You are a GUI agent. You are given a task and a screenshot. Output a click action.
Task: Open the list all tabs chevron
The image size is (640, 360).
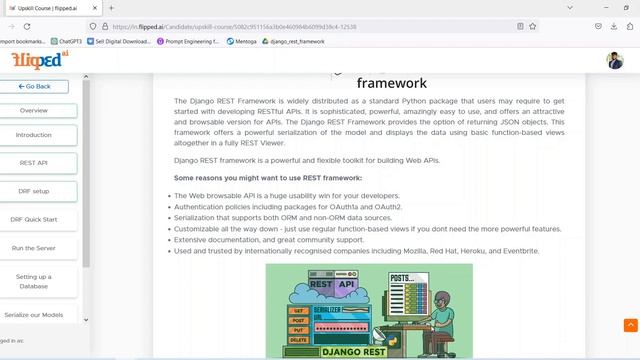(570, 8)
